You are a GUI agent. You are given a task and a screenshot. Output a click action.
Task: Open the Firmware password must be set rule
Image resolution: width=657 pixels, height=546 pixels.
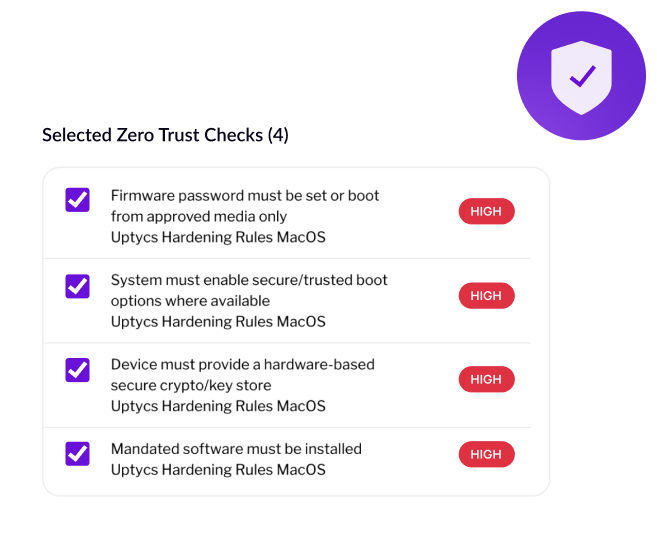click(x=245, y=206)
